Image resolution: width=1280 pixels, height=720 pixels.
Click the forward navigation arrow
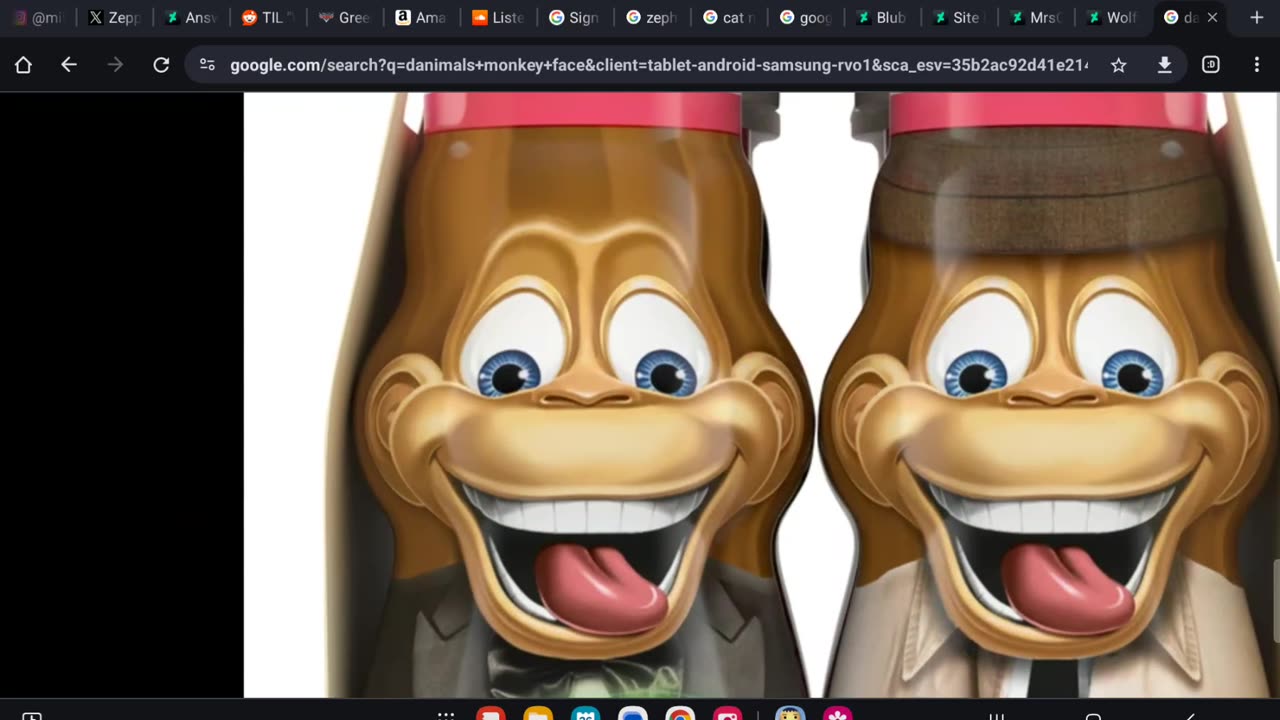coord(115,65)
